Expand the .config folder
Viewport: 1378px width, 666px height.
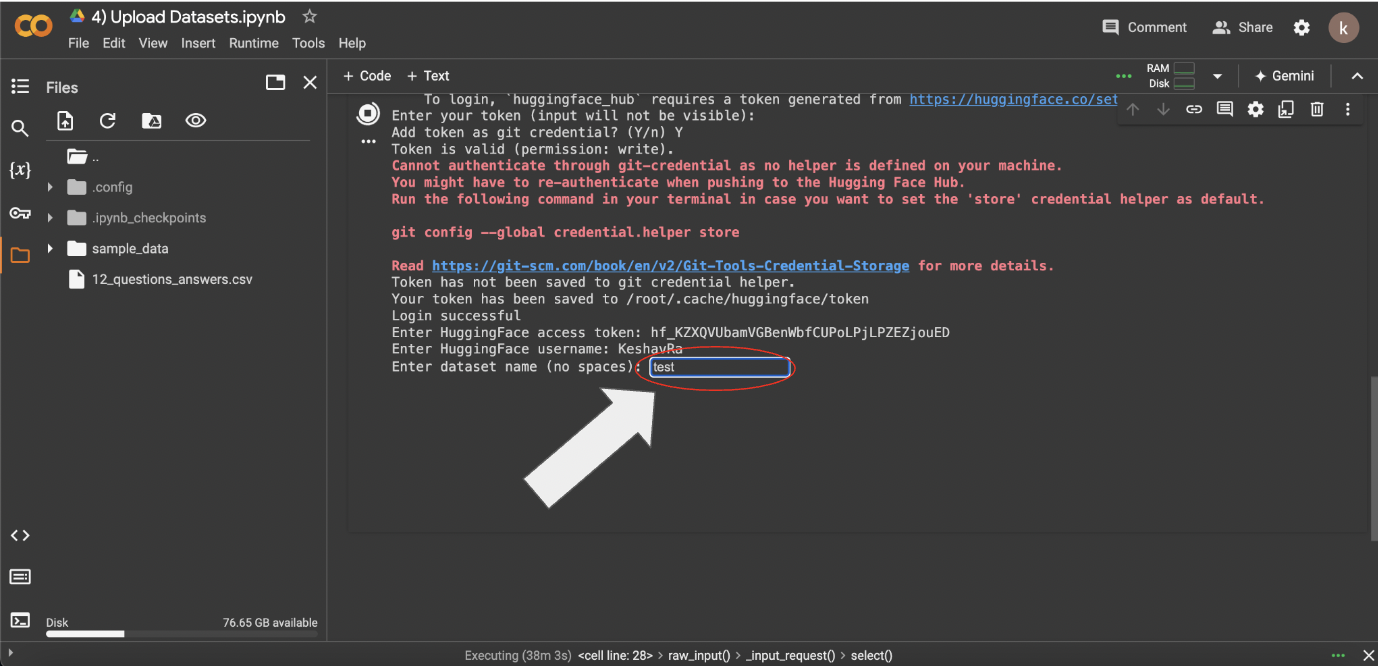tap(50, 187)
